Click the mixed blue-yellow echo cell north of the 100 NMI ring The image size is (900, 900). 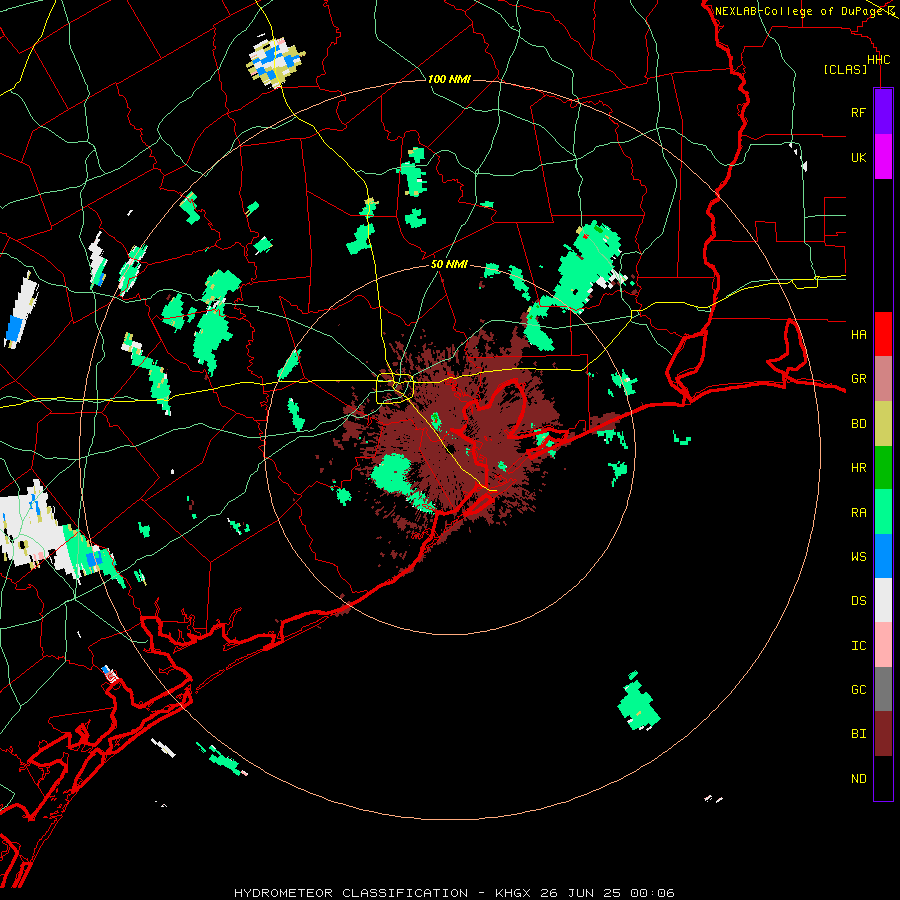point(275,61)
